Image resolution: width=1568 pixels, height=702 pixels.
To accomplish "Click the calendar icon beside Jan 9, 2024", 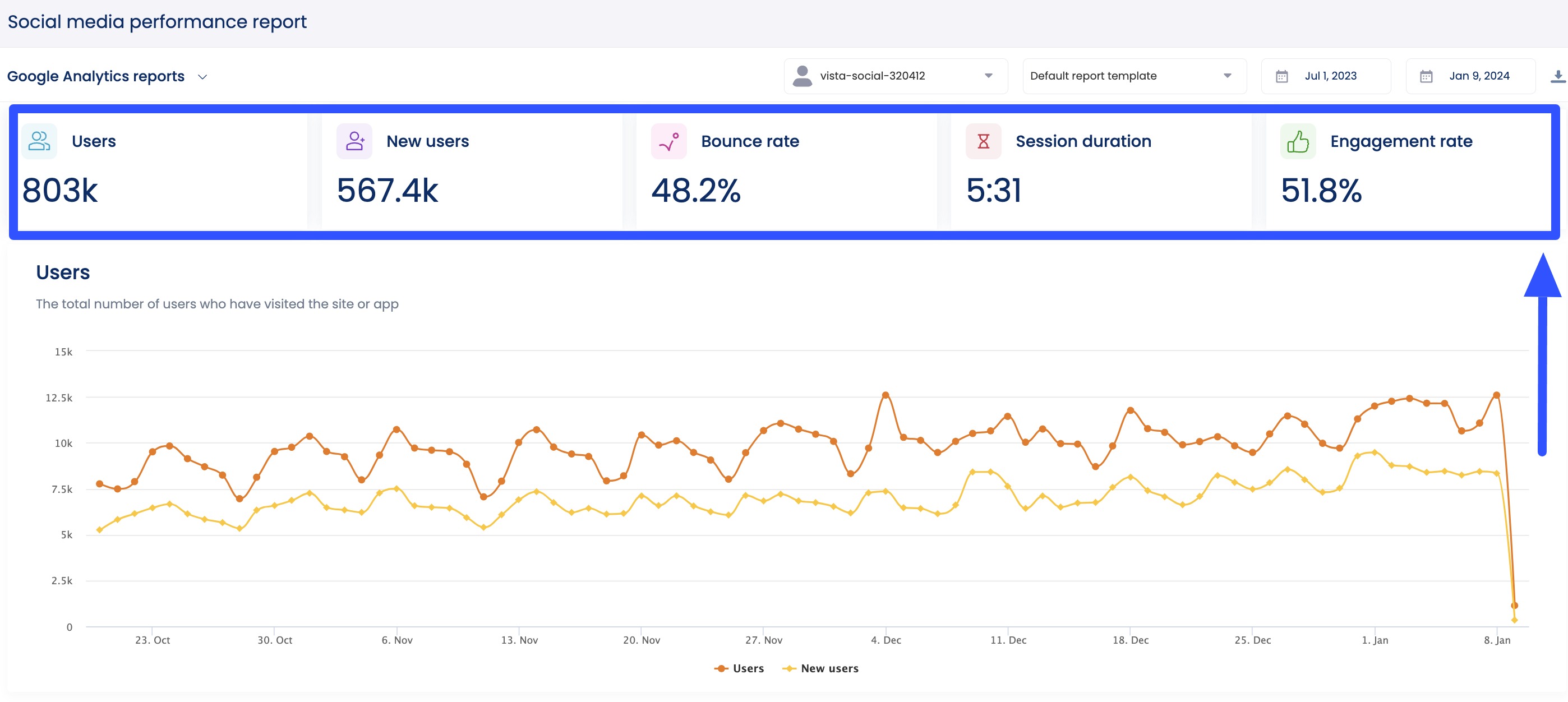I will (1426, 76).
